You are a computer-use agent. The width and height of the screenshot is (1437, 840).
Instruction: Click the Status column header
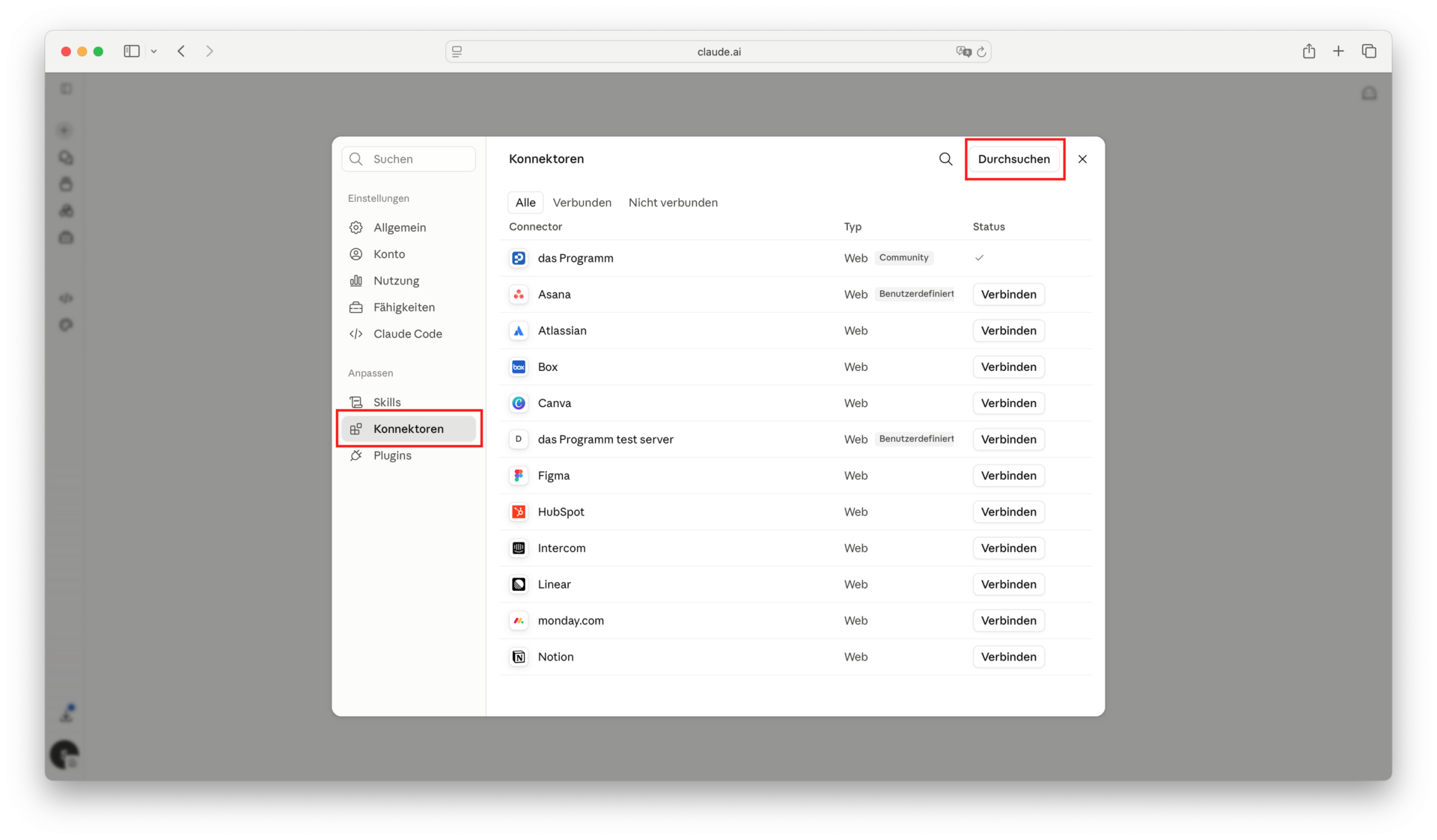(x=989, y=227)
